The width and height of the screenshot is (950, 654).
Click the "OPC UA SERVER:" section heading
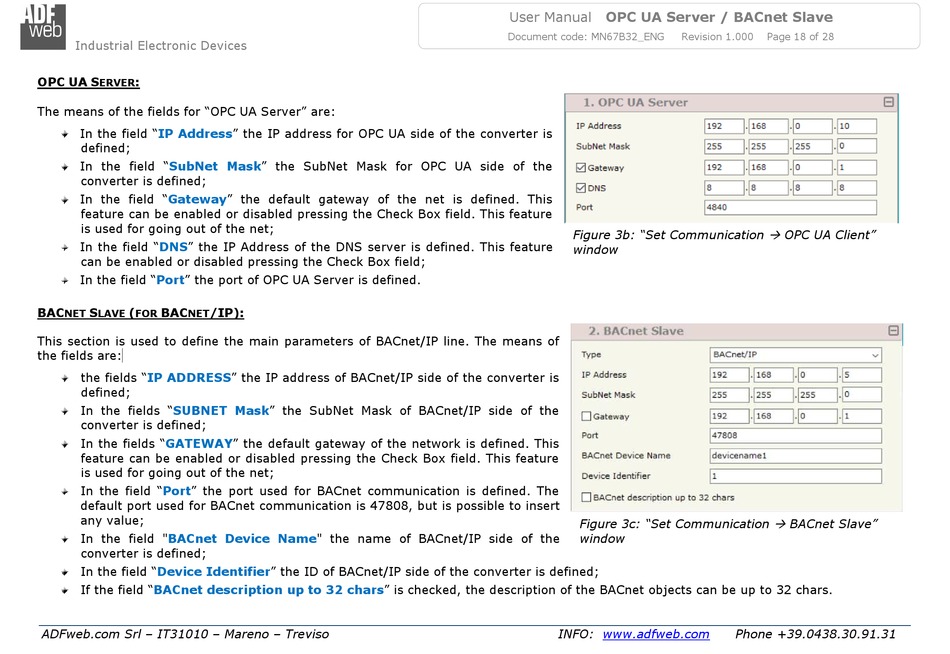tap(88, 82)
